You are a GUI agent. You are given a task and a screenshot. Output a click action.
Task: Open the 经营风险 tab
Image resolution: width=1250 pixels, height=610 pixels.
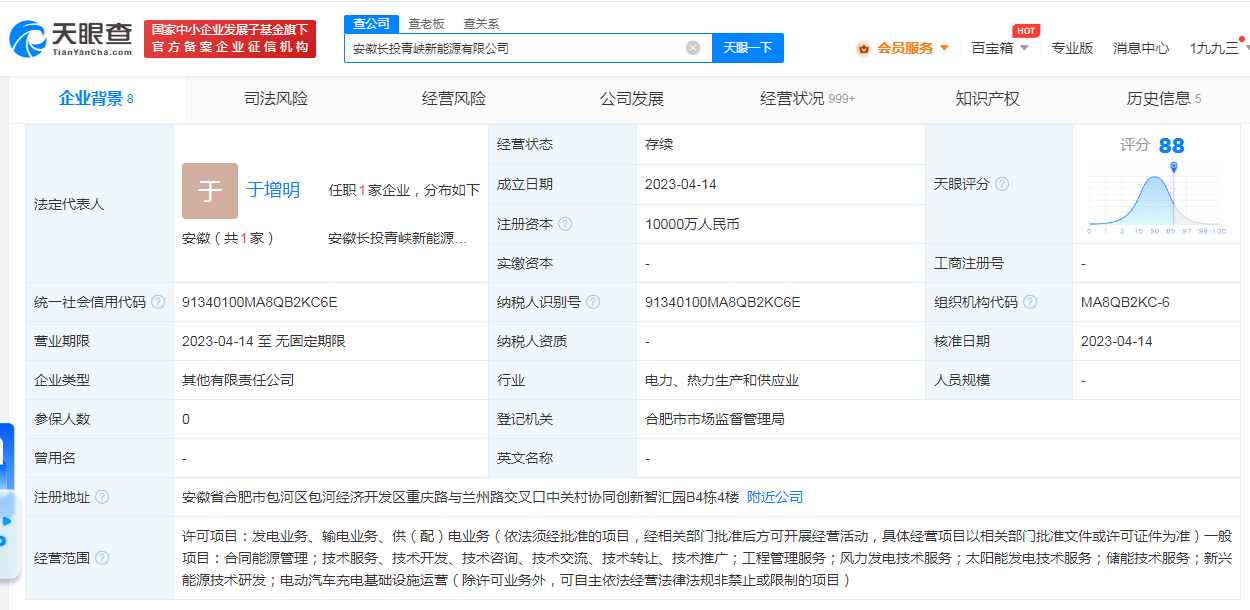(x=454, y=99)
